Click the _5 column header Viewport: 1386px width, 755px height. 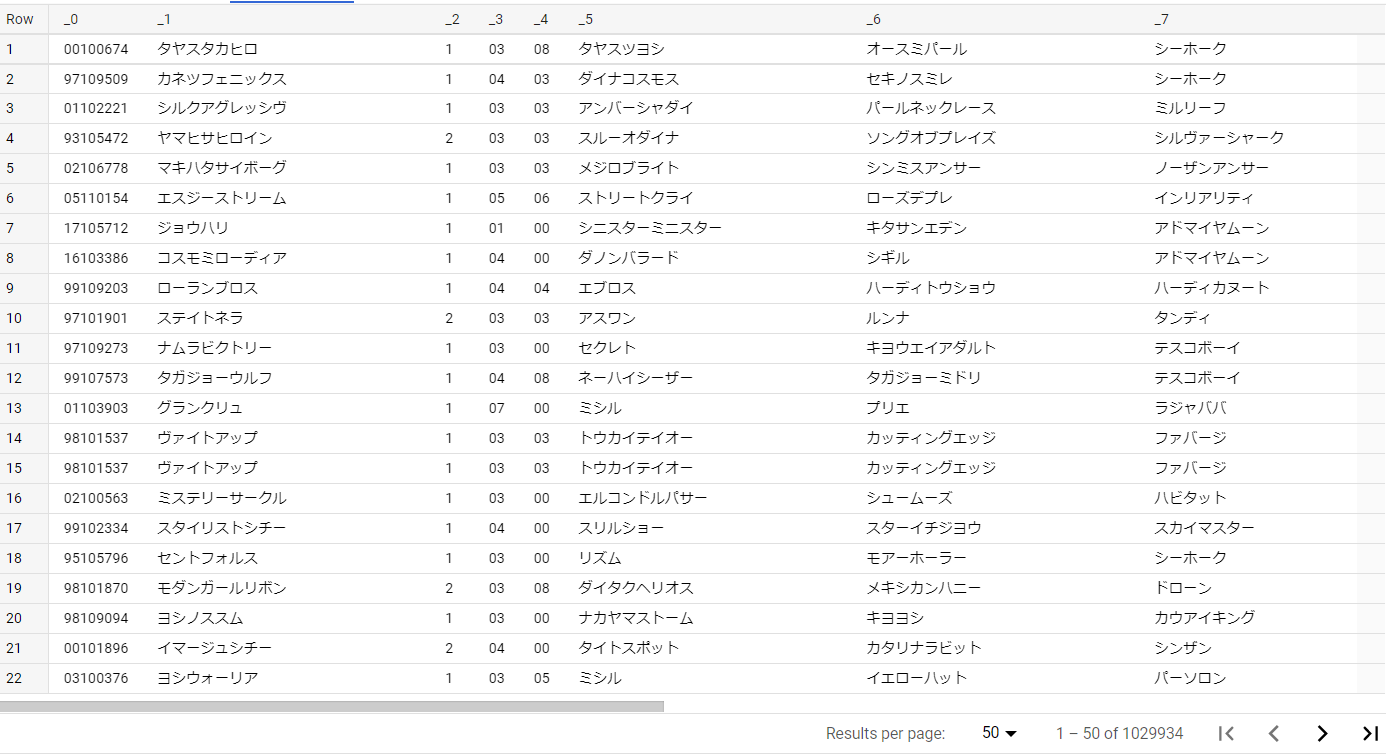click(x=586, y=19)
